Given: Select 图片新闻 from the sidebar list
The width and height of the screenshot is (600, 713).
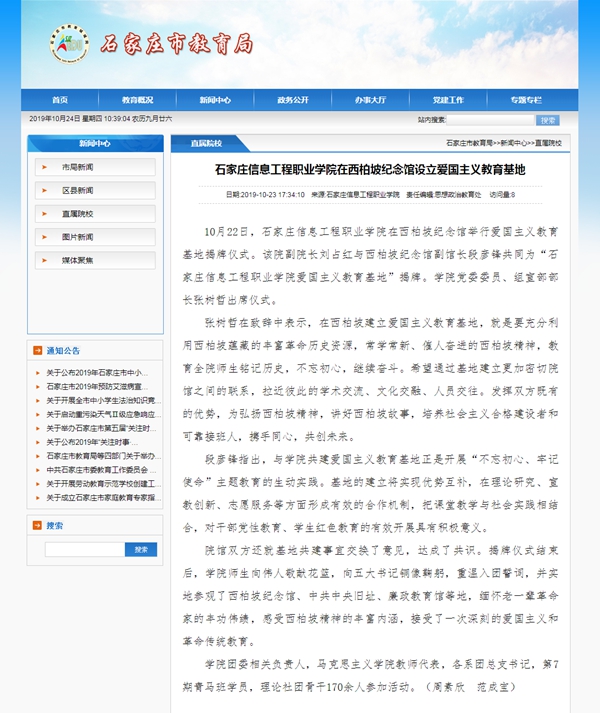Looking at the screenshot, I should (78, 237).
